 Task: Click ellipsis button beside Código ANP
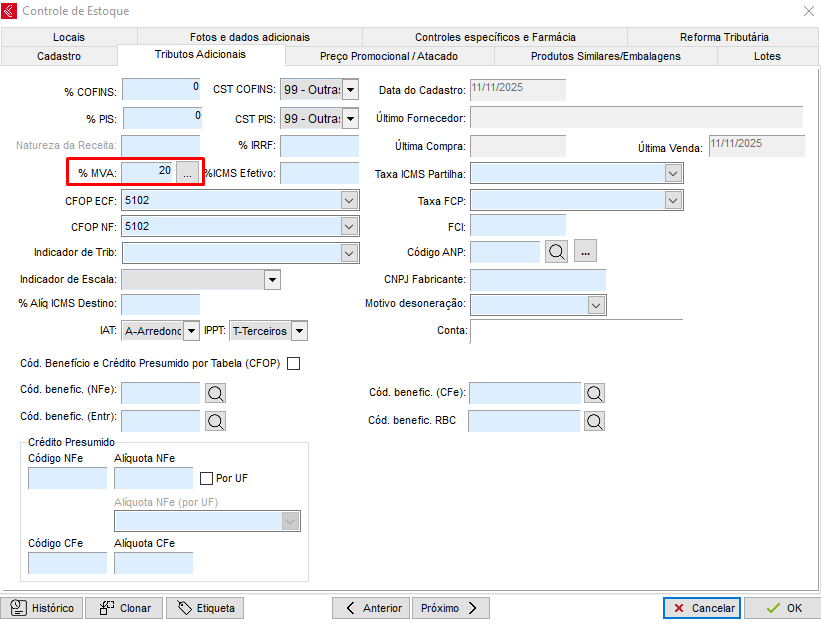click(586, 252)
